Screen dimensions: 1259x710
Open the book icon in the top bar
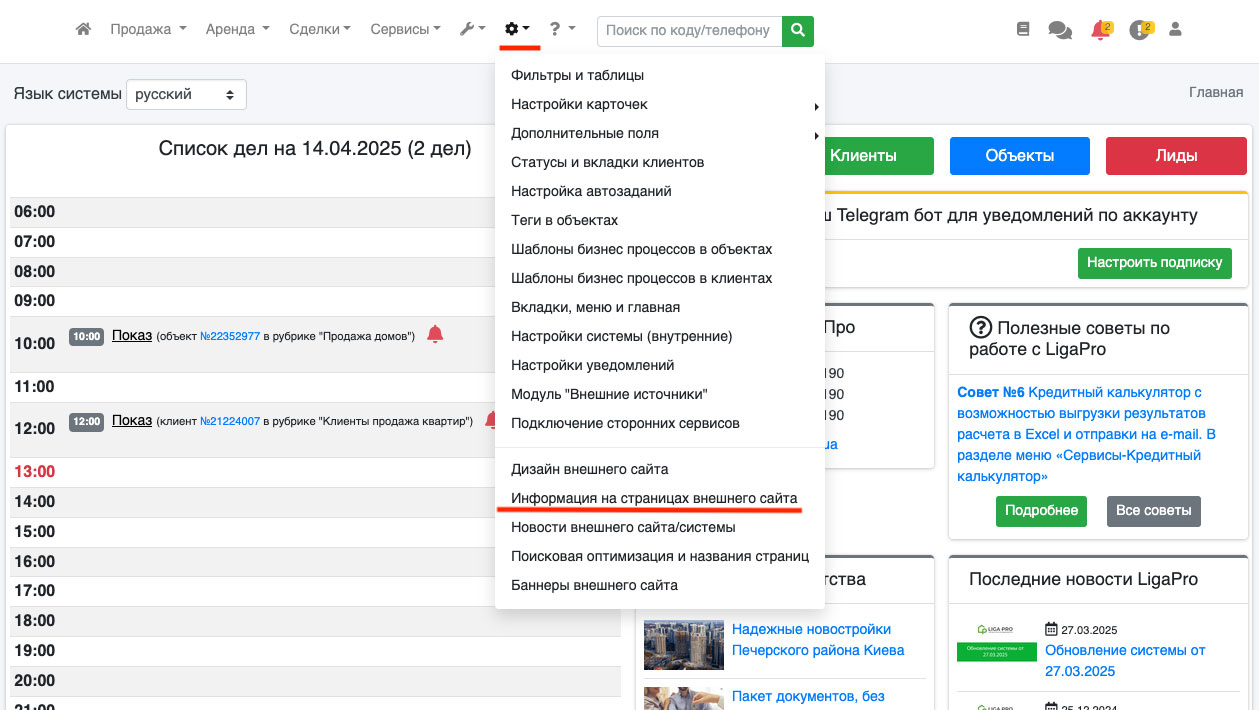tap(1022, 30)
